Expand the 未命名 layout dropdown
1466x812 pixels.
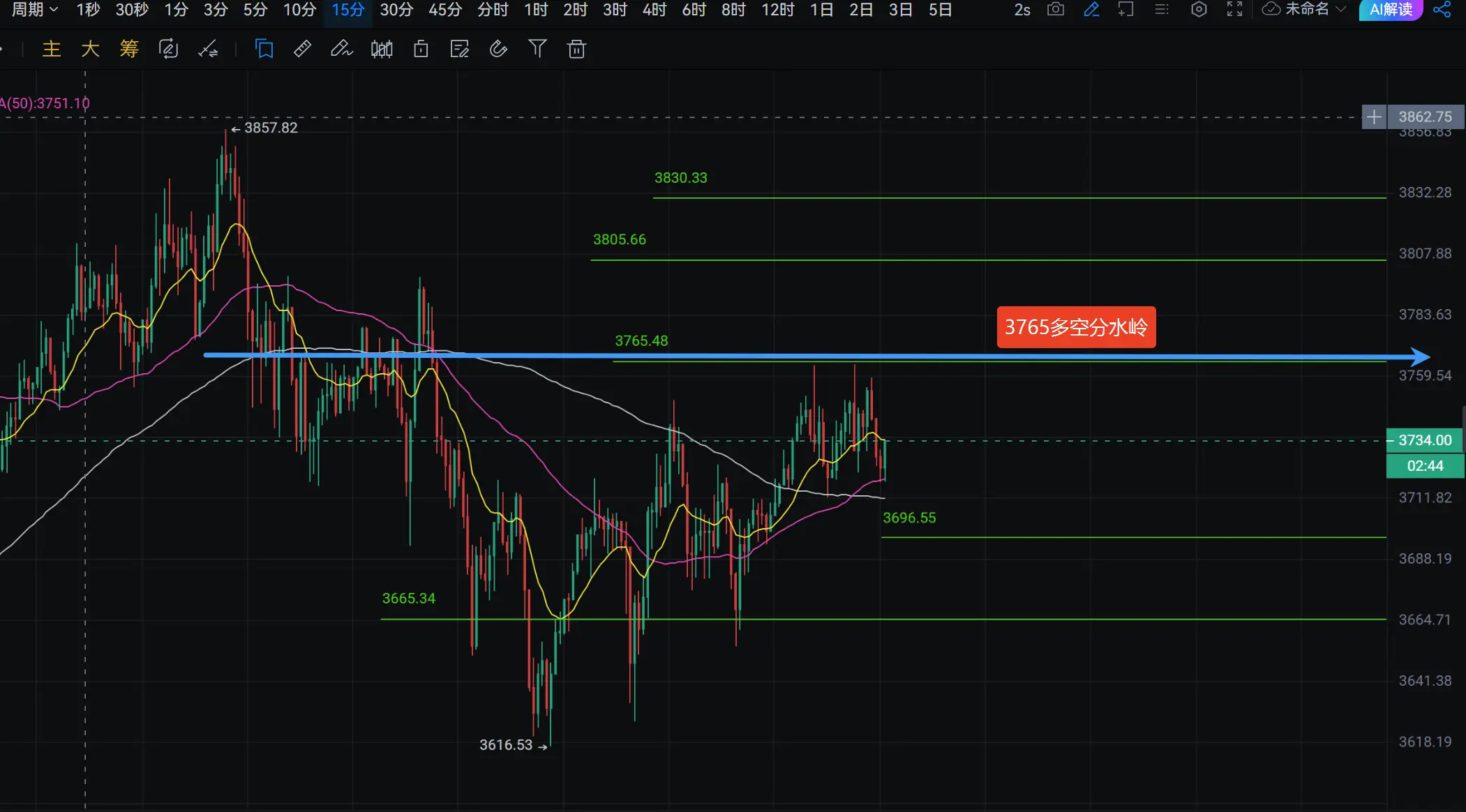tap(1315, 9)
